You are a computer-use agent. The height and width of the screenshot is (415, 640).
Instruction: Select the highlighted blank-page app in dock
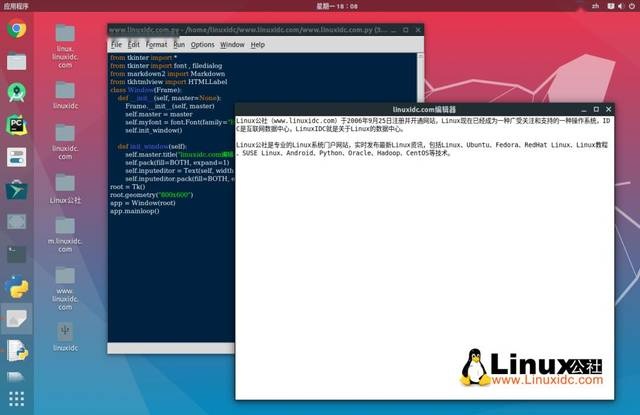tap(16, 319)
